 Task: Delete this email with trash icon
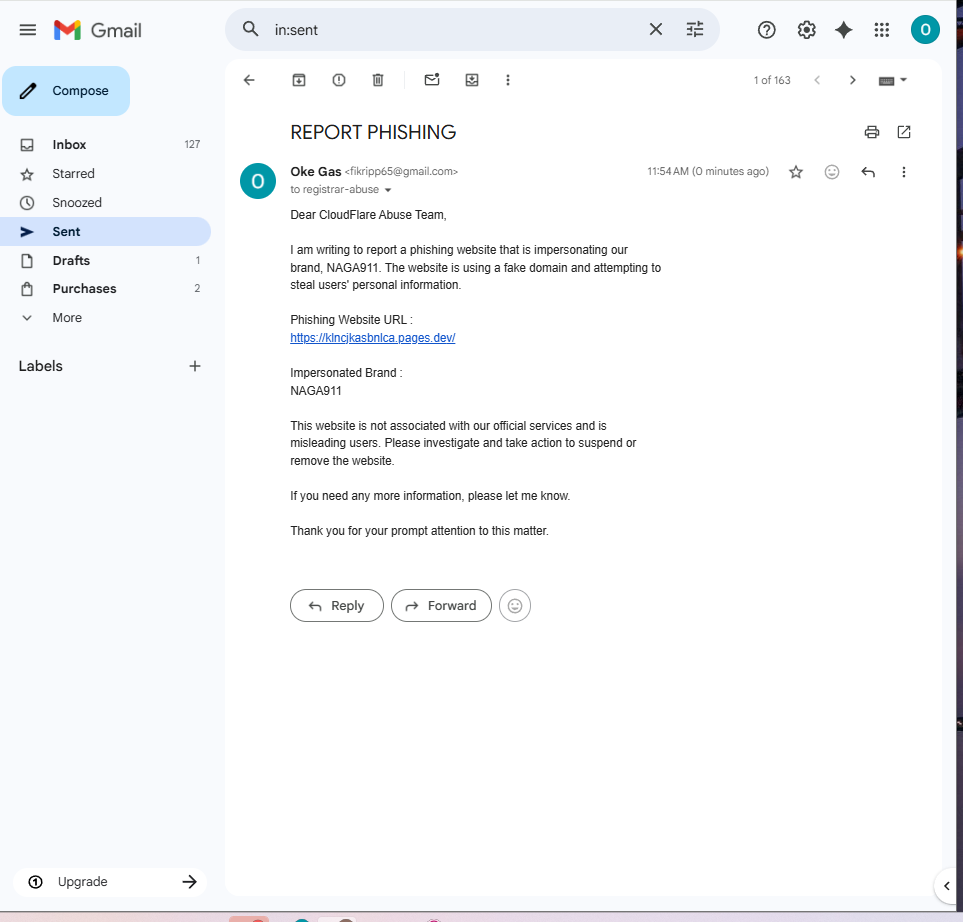click(x=378, y=80)
